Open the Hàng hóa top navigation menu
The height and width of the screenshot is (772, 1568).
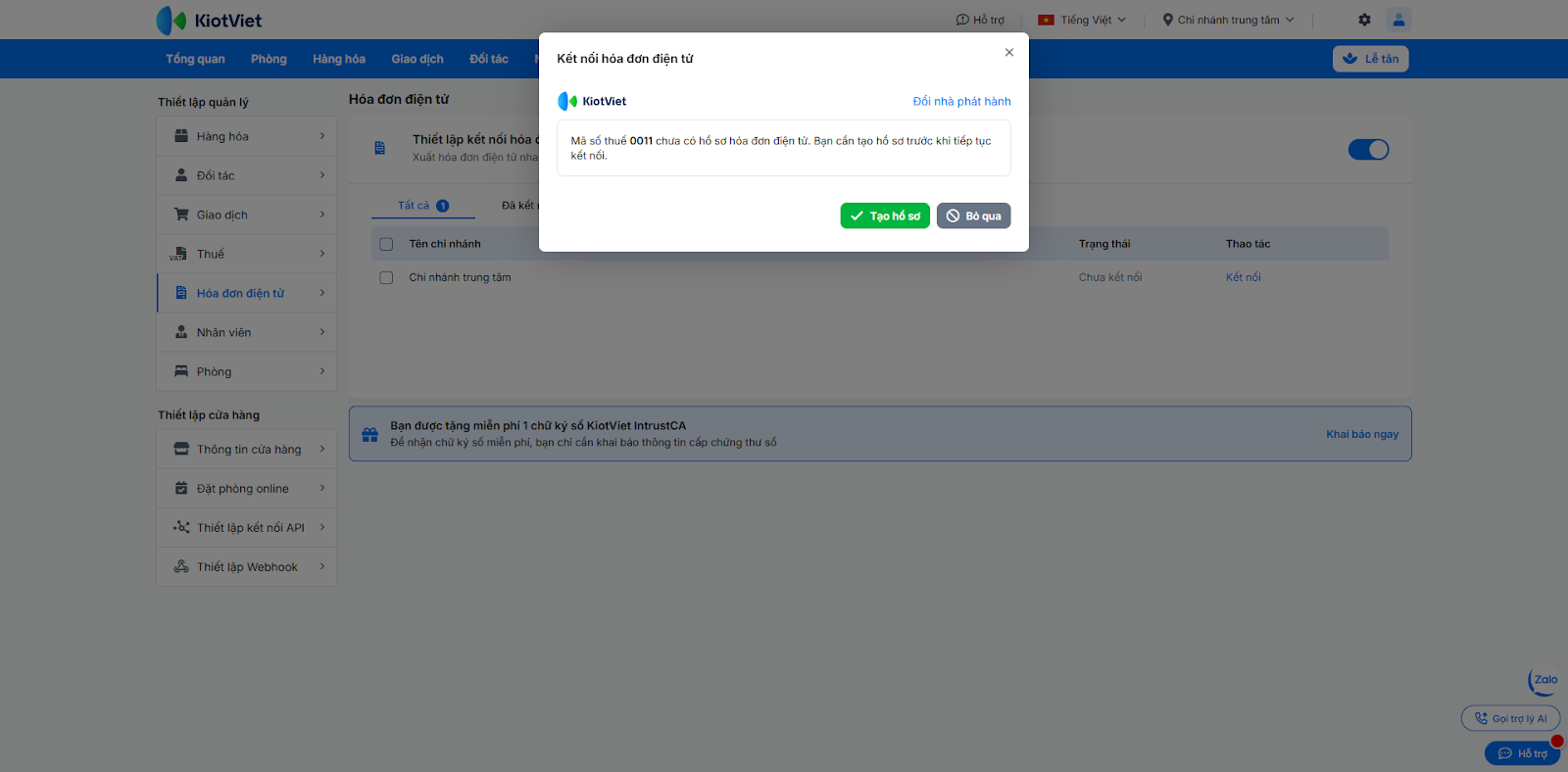click(339, 59)
